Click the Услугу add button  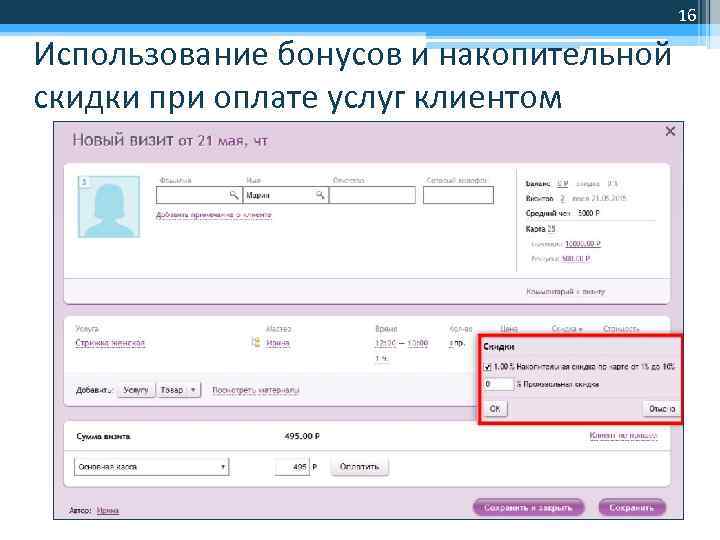(x=136, y=390)
